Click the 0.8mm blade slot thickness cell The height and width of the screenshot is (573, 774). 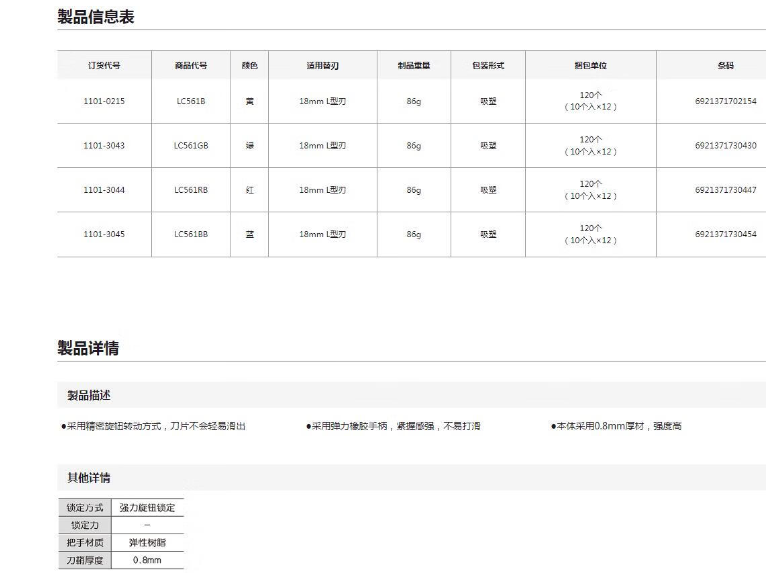coord(147,560)
